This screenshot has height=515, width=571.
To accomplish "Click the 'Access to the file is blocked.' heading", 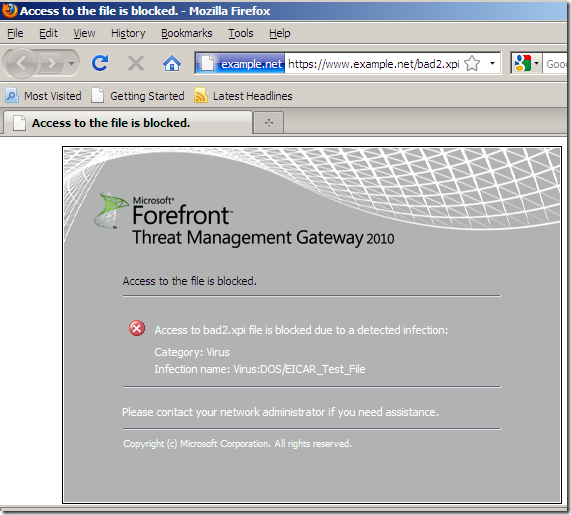I will coord(189,281).
